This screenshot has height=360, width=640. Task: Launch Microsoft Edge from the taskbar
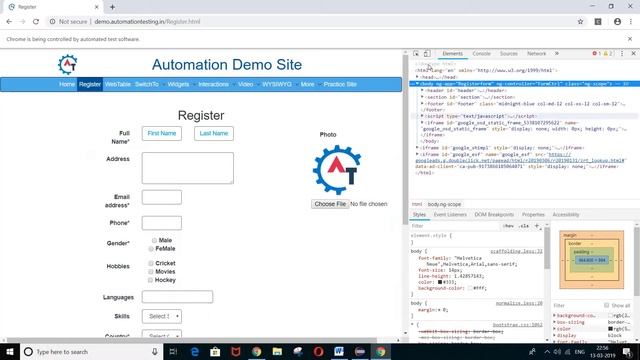(195, 351)
